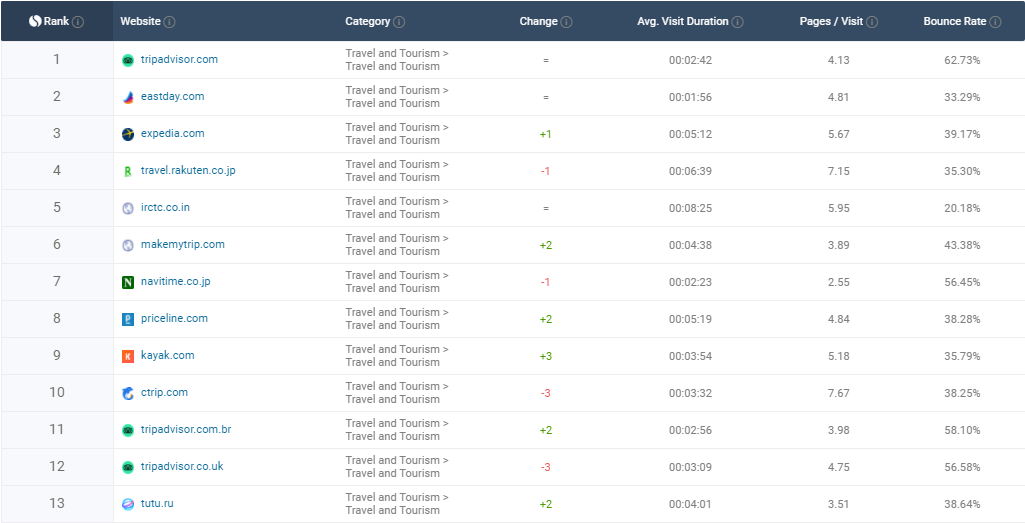
Task: Visit the travel.rakuten.co.jp link
Action: tap(188, 171)
